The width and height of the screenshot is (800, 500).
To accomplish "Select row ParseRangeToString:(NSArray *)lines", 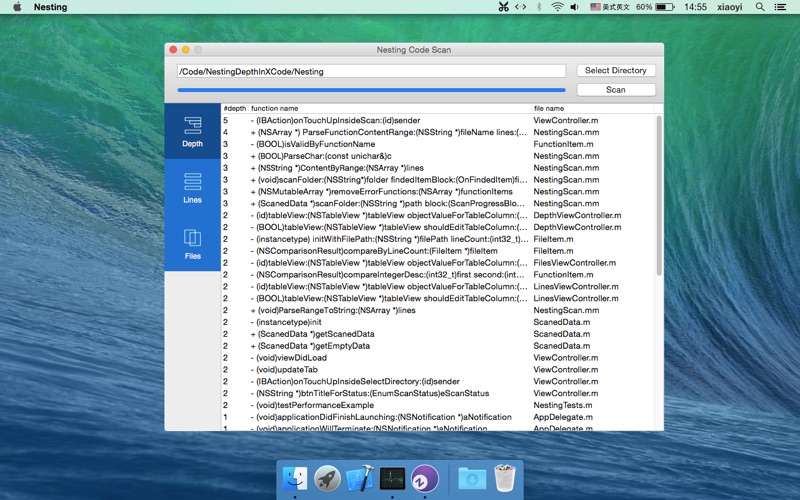I will pos(438,310).
